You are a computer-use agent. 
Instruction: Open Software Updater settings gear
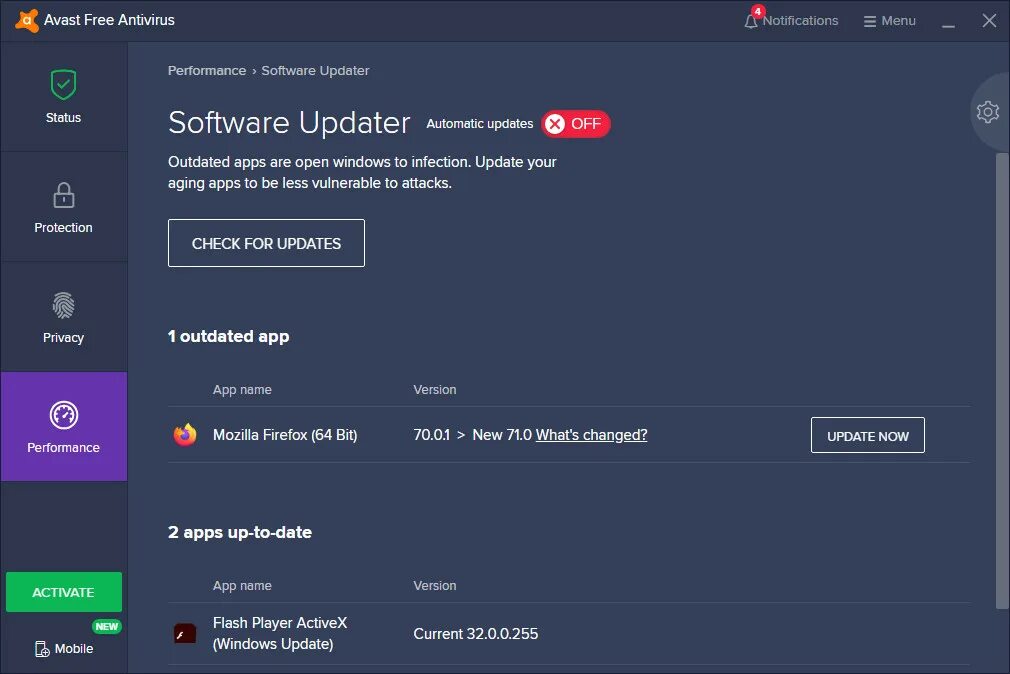[987, 112]
